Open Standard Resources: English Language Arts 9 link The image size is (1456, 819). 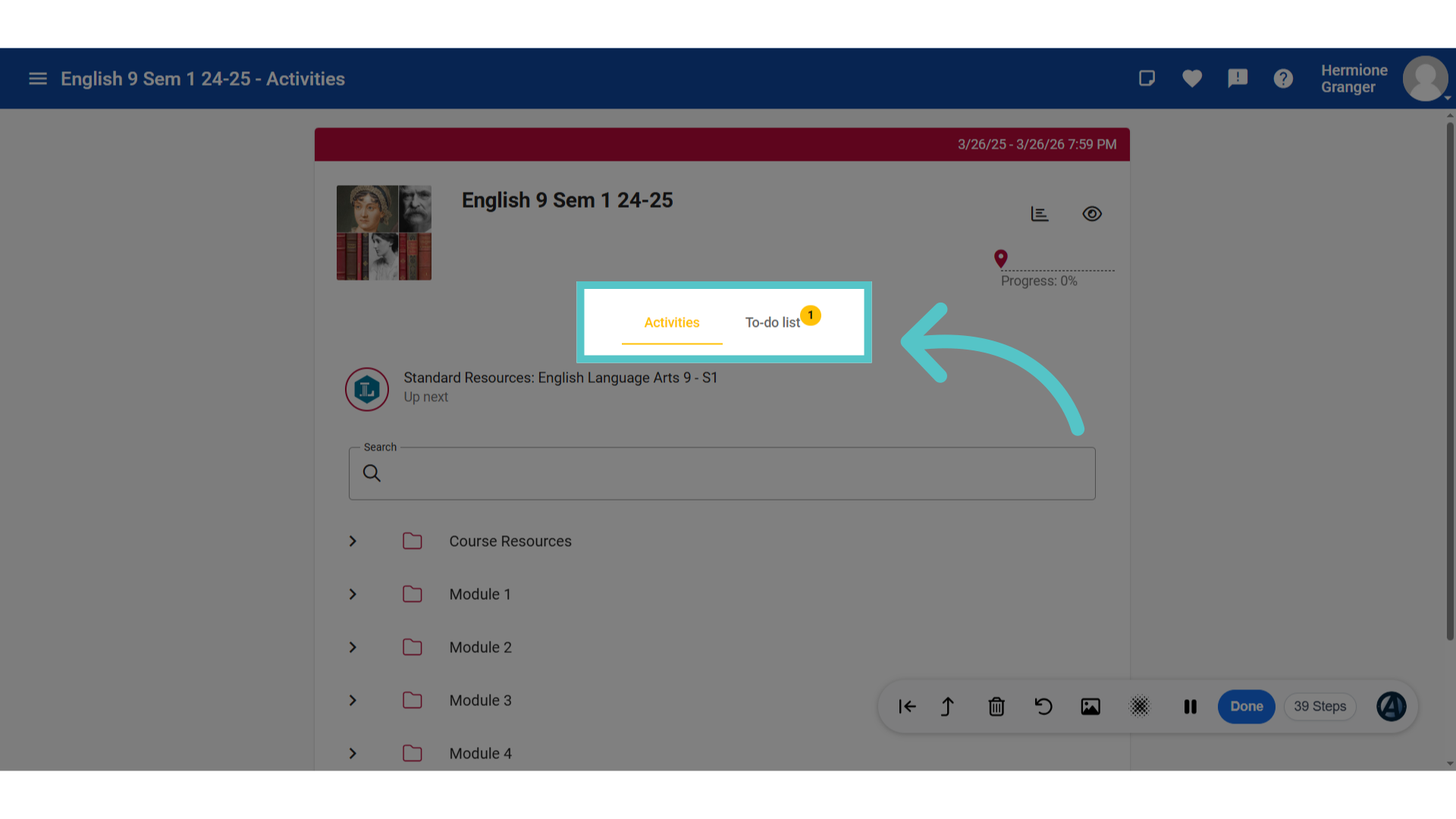560,378
